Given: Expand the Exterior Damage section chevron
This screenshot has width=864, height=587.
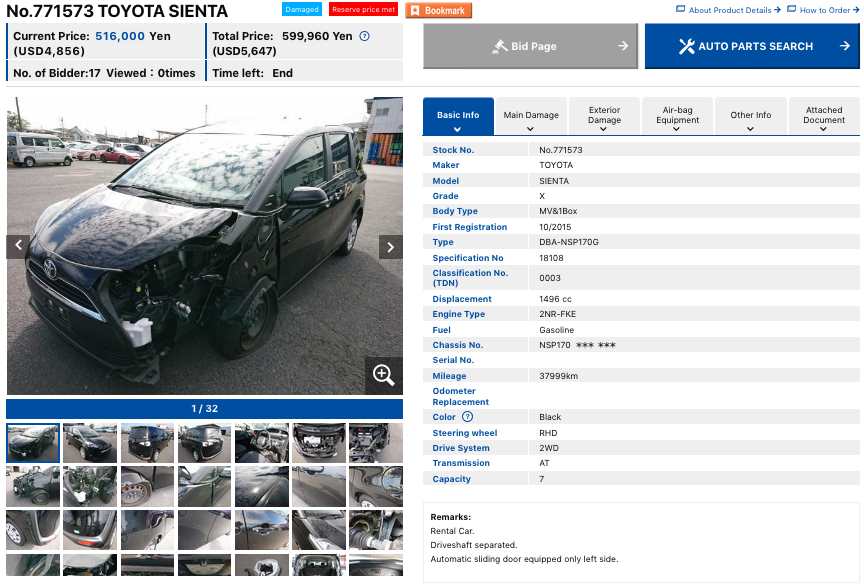Looking at the screenshot, I should pos(603,129).
